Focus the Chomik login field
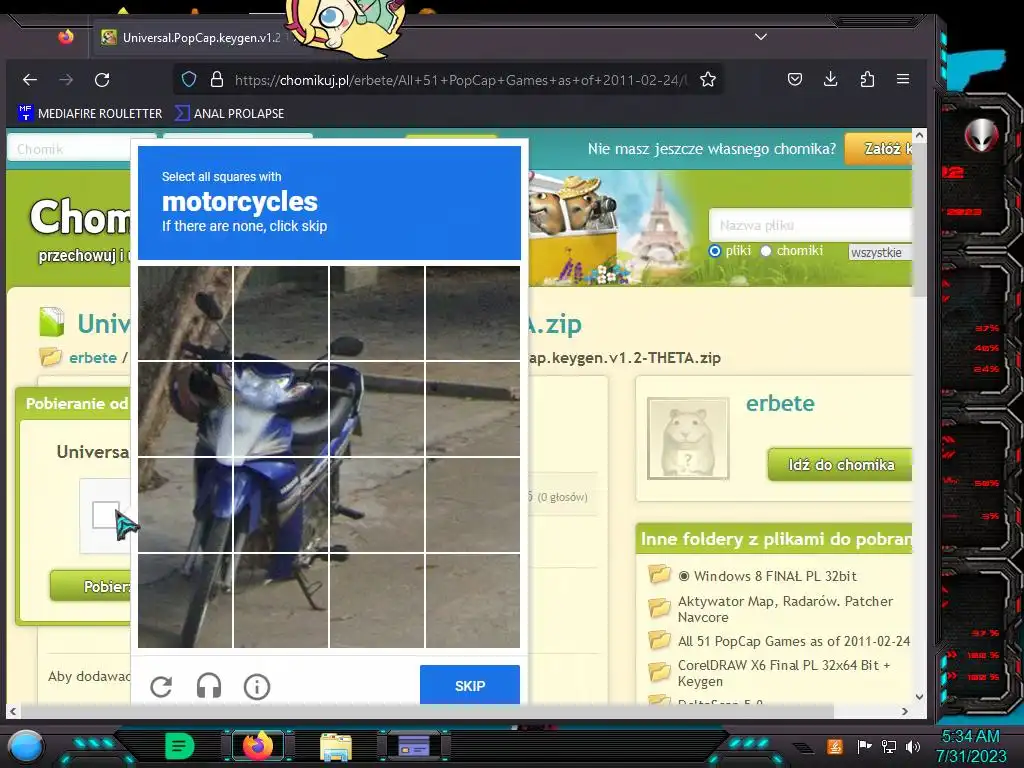1024x768 pixels. click(71, 149)
